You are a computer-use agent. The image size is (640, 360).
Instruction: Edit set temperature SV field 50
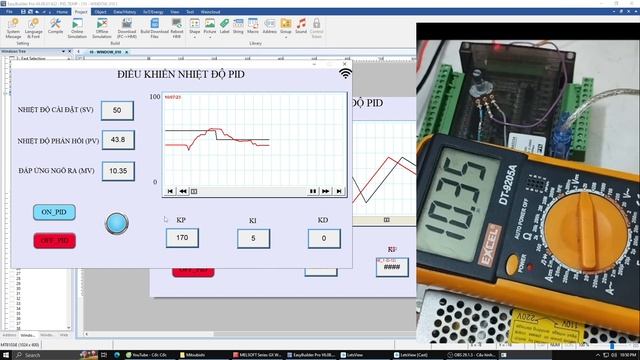(x=117, y=110)
